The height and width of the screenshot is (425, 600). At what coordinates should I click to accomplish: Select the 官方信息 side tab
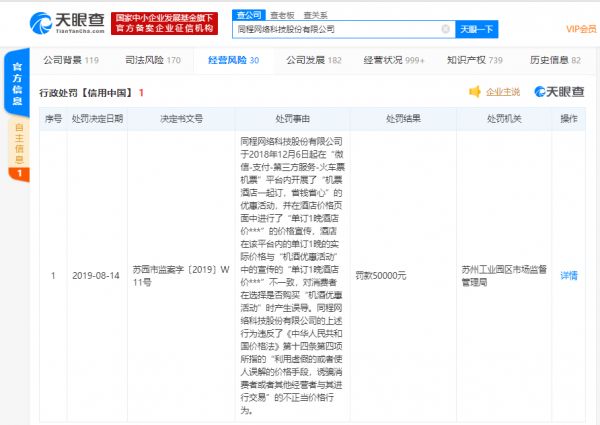click(x=16, y=79)
